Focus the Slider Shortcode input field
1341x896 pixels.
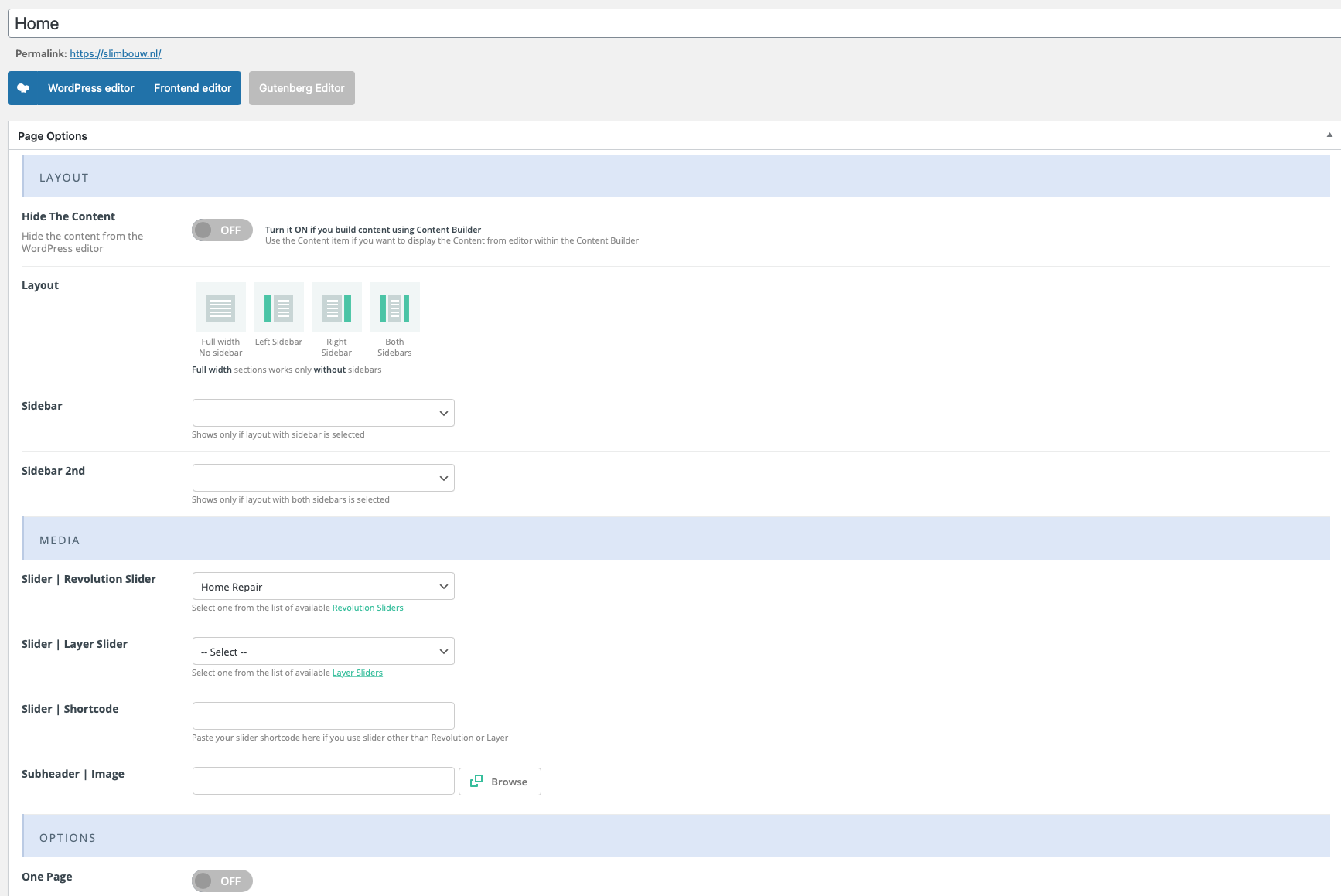coord(323,716)
